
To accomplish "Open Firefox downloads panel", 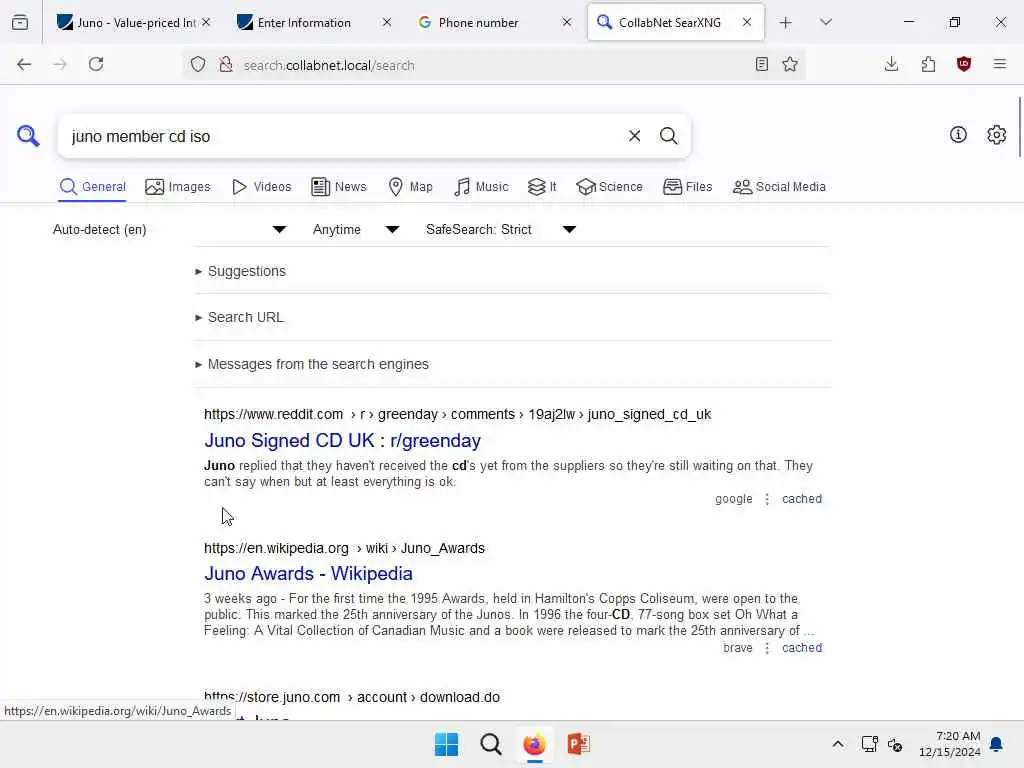I will pyautogui.click(x=891, y=64).
